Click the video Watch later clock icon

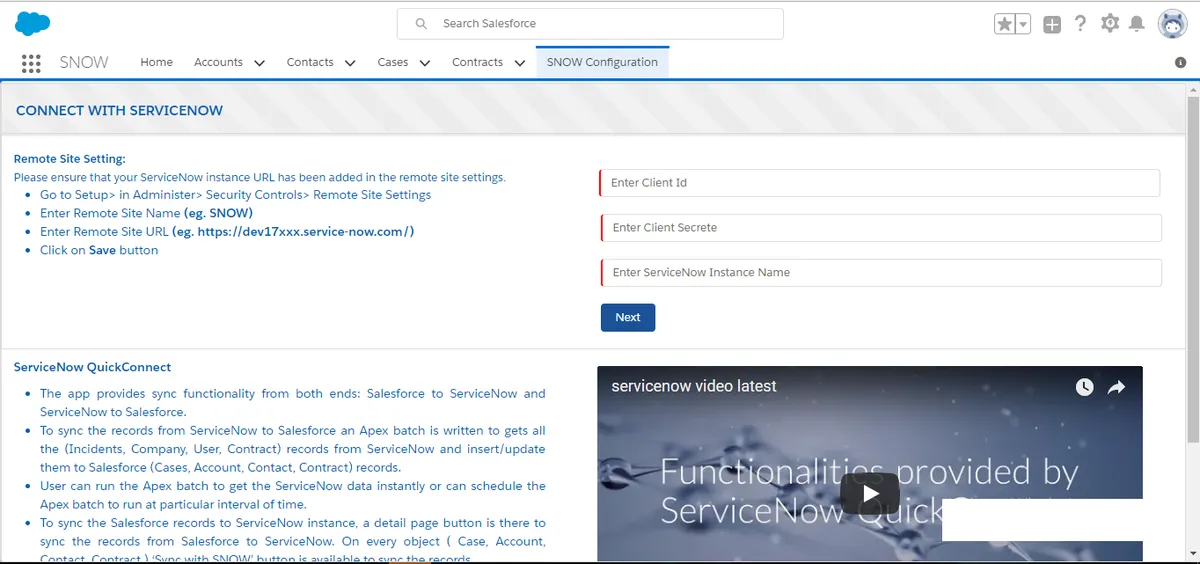pos(1085,387)
